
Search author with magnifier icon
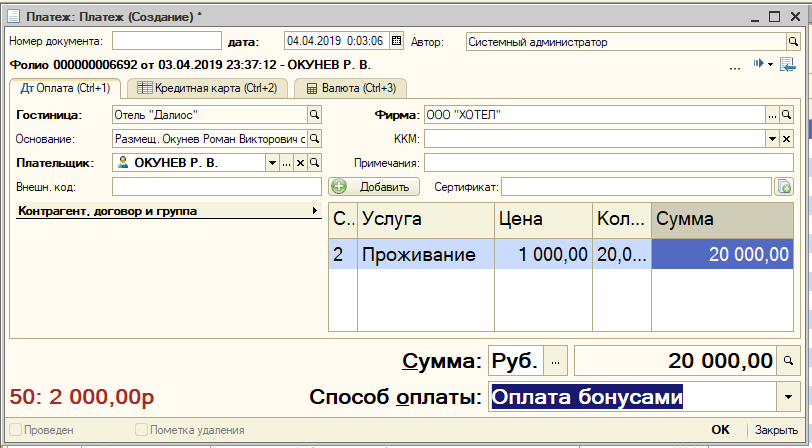[792, 41]
